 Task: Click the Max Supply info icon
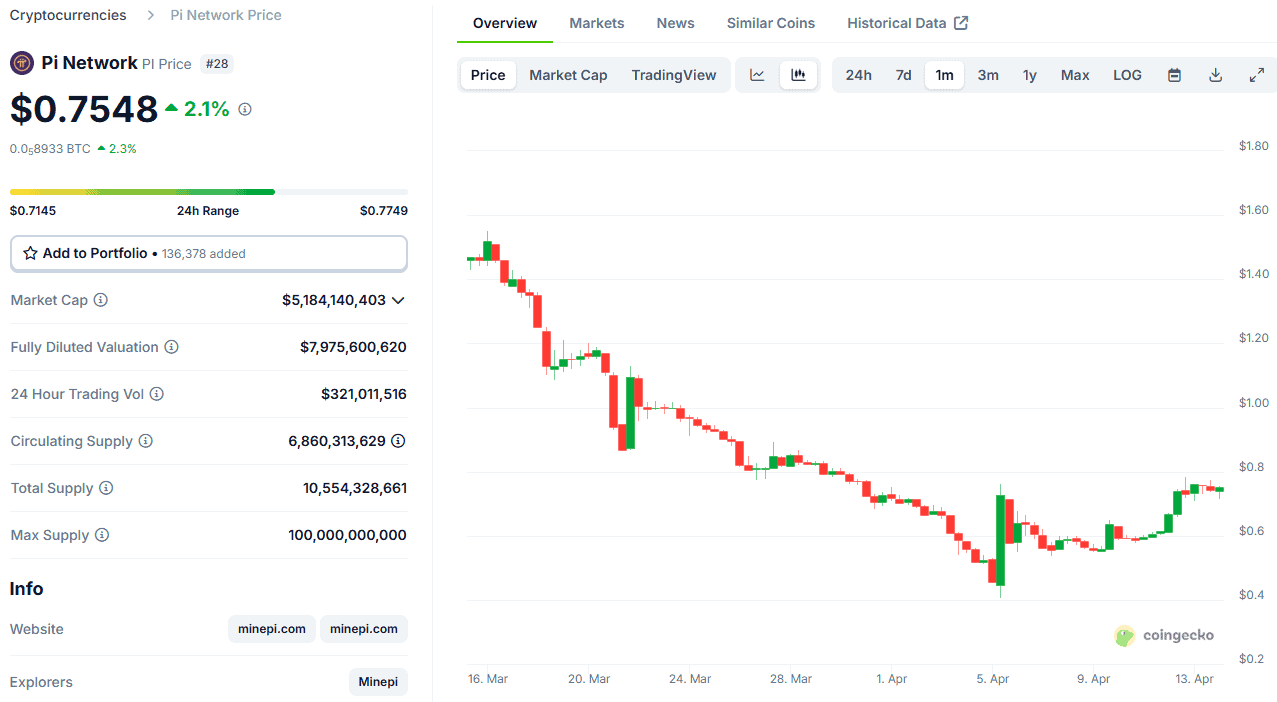[x=102, y=535]
